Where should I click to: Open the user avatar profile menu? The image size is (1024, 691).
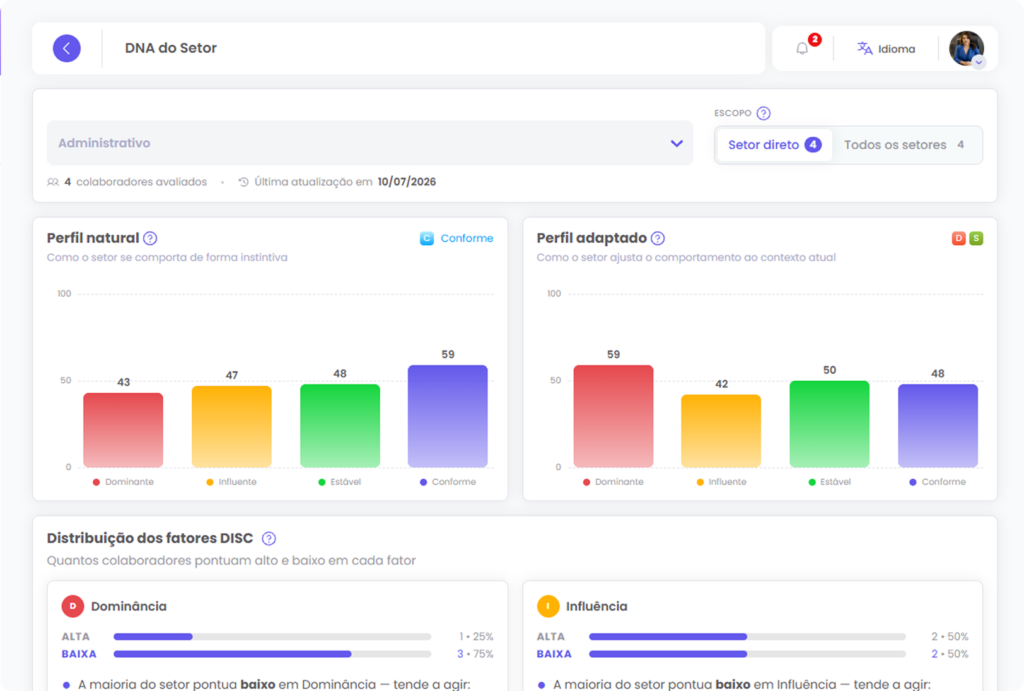click(967, 49)
